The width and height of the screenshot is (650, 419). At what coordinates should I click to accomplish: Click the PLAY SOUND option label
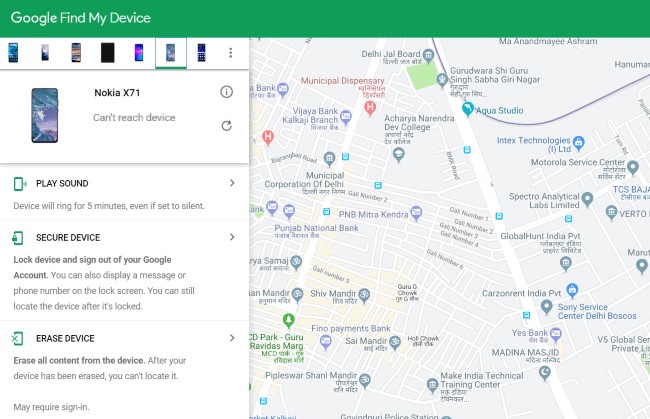tap(62, 184)
